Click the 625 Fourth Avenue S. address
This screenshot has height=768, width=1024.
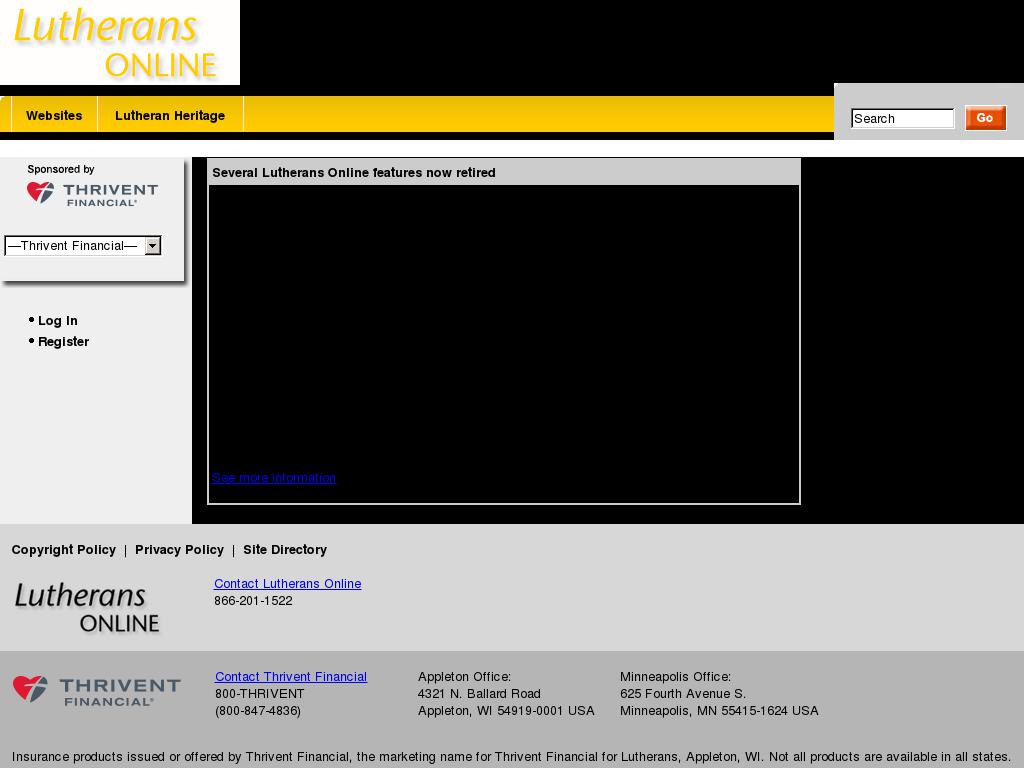[683, 694]
